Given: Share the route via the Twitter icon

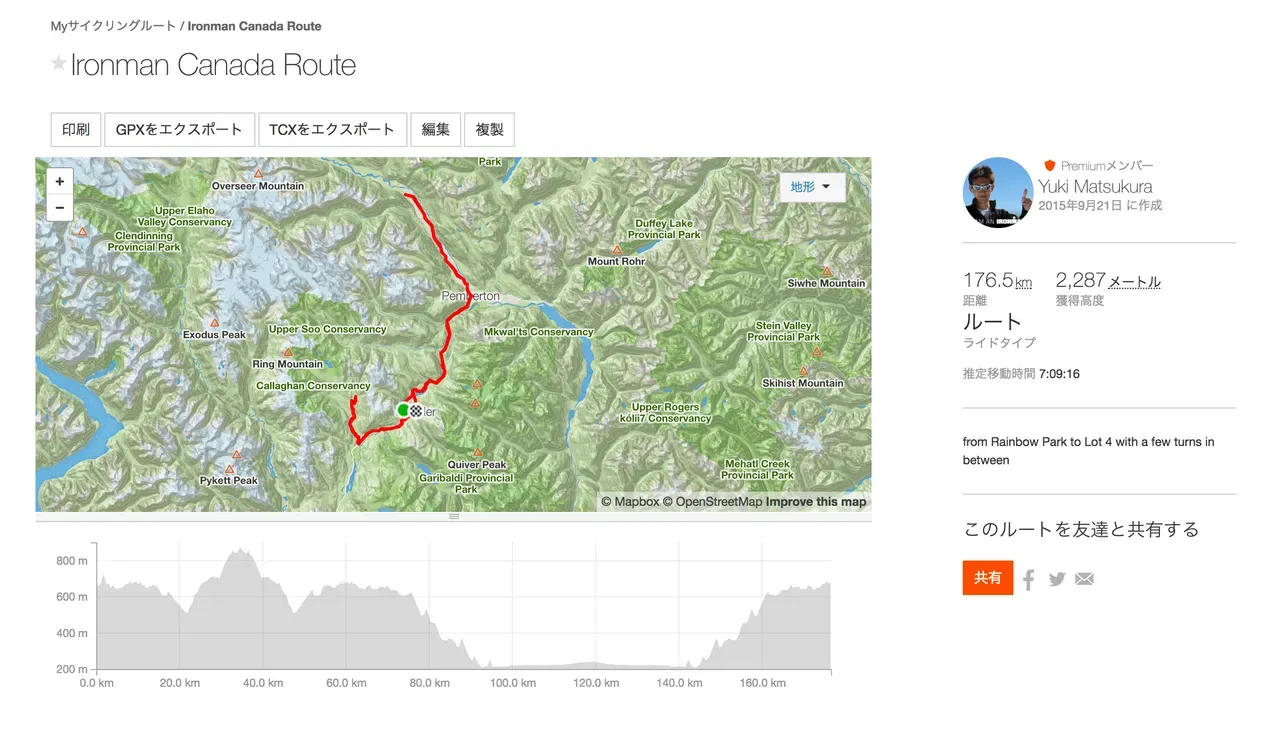Looking at the screenshot, I should (x=1056, y=578).
